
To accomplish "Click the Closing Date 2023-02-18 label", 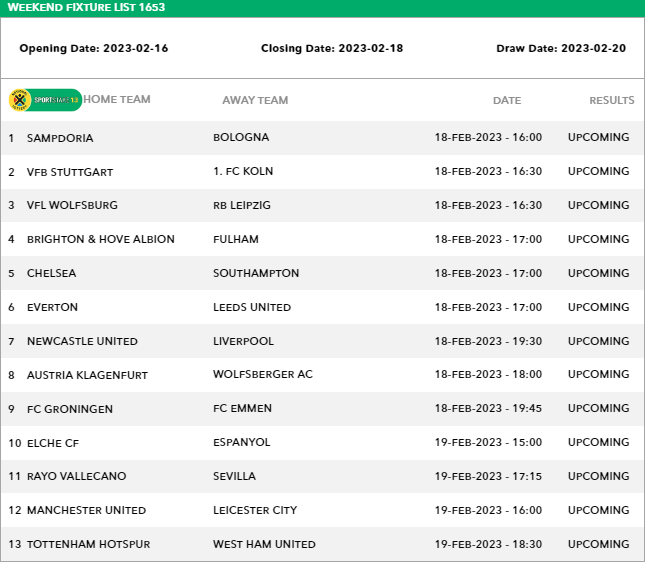I will (332, 48).
